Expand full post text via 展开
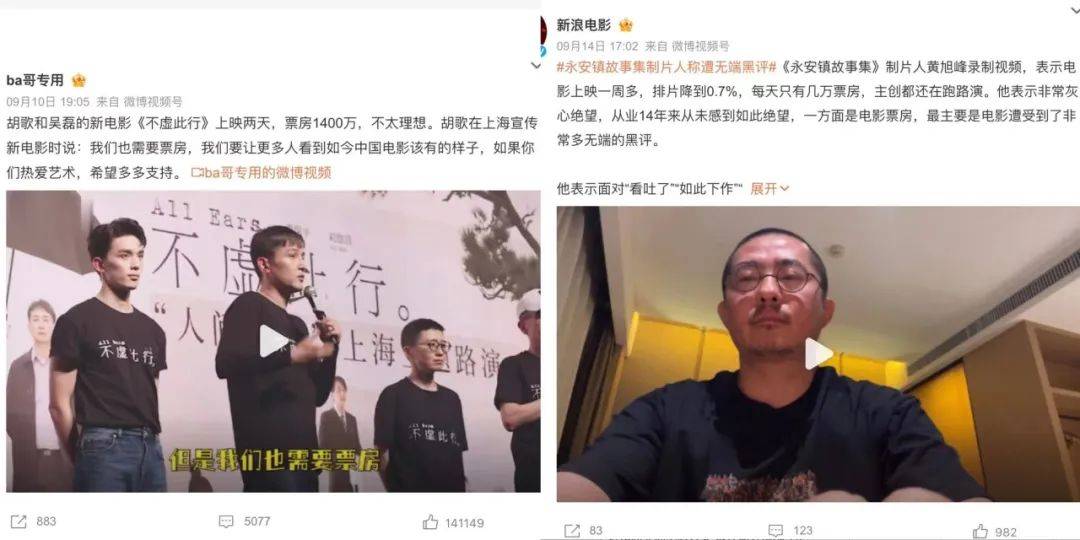The height and width of the screenshot is (540, 1080). point(769,188)
